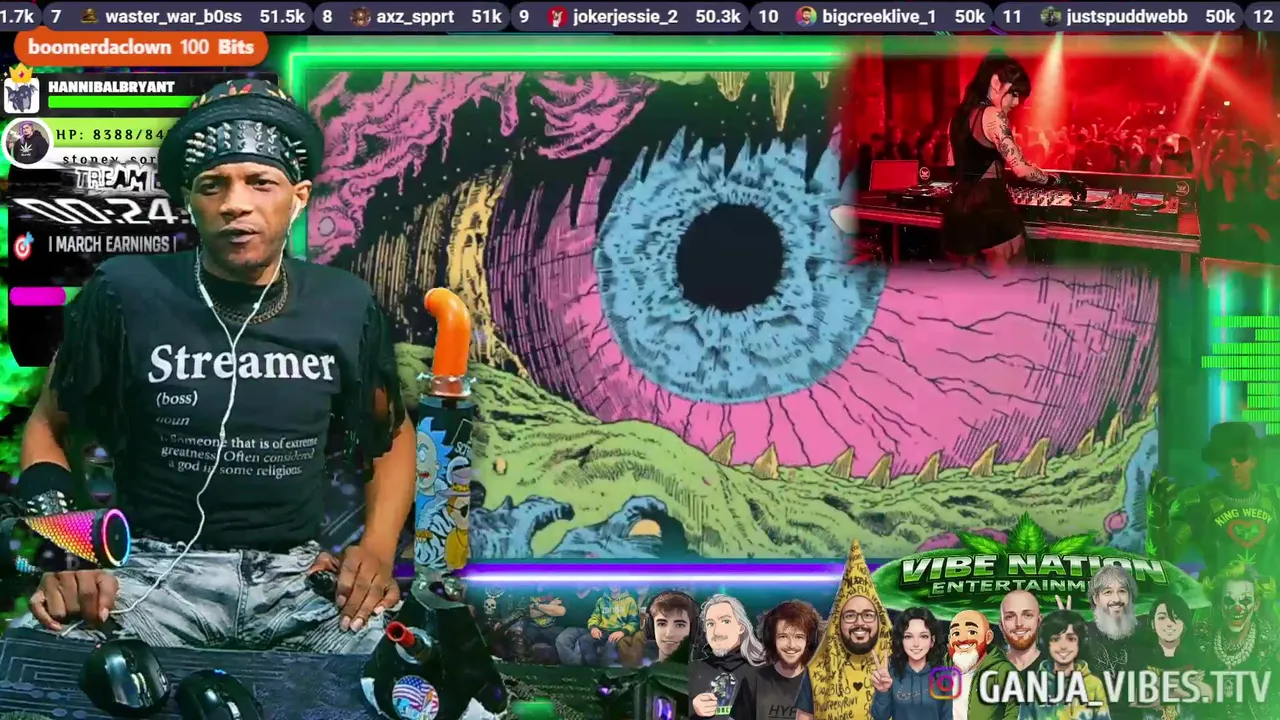Click HANNIBALBRYANT crowned avatar icon
The height and width of the screenshot is (720, 1280).
(21, 91)
